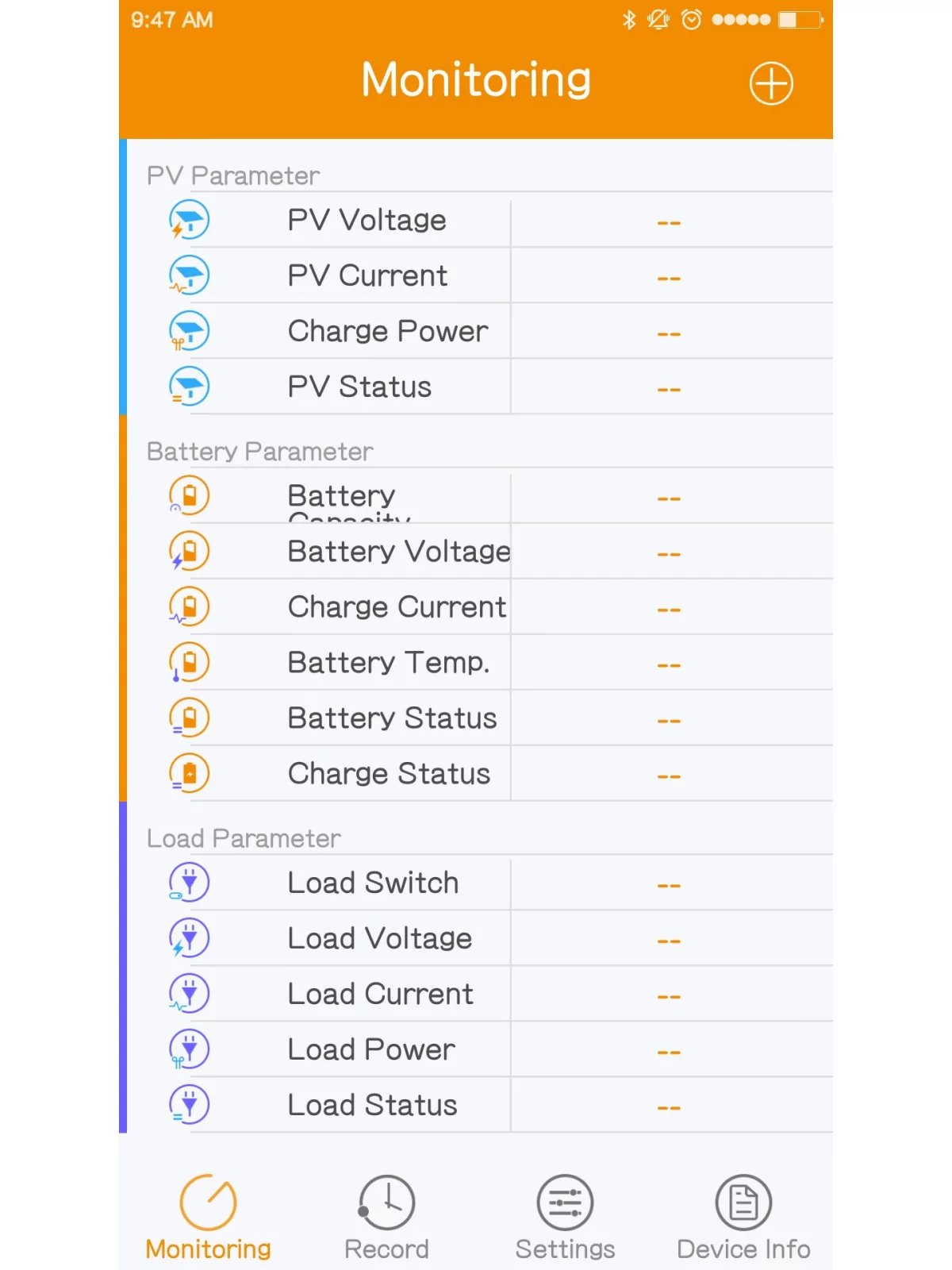
Task: Click the PV Current waveform icon
Action: pyautogui.click(x=188, y=275)
